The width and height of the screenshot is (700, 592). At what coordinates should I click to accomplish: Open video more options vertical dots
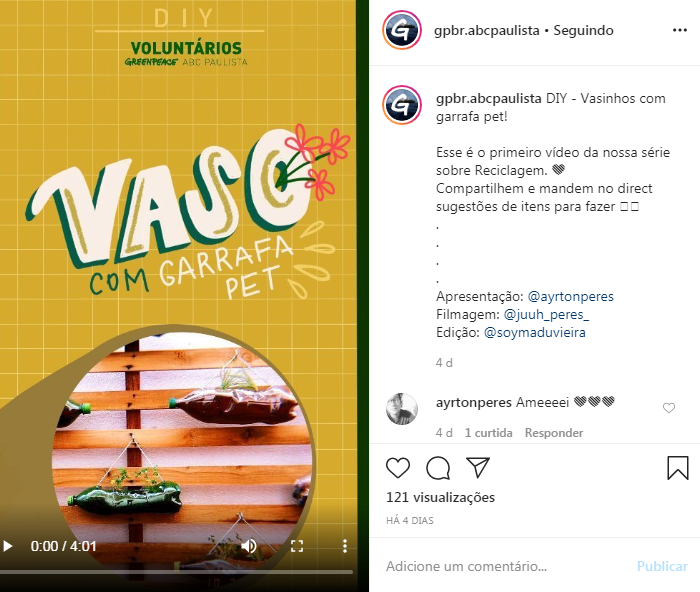[x=345, y=546]
